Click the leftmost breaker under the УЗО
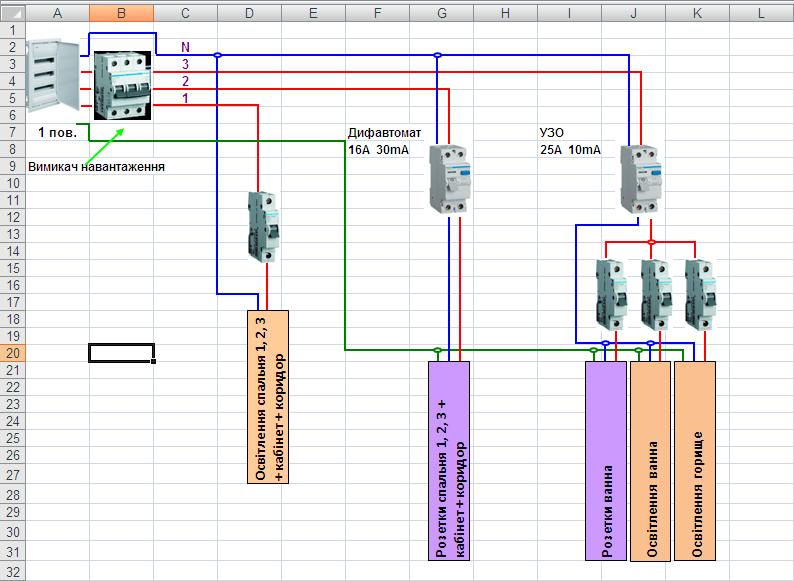Screen dimensions: 794x581 (x=610, y=294)
